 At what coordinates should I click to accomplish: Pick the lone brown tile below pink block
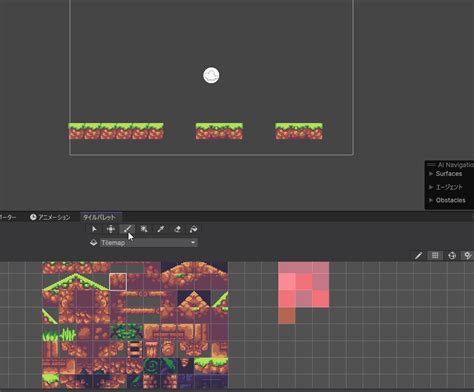click(x=287, y=316)
